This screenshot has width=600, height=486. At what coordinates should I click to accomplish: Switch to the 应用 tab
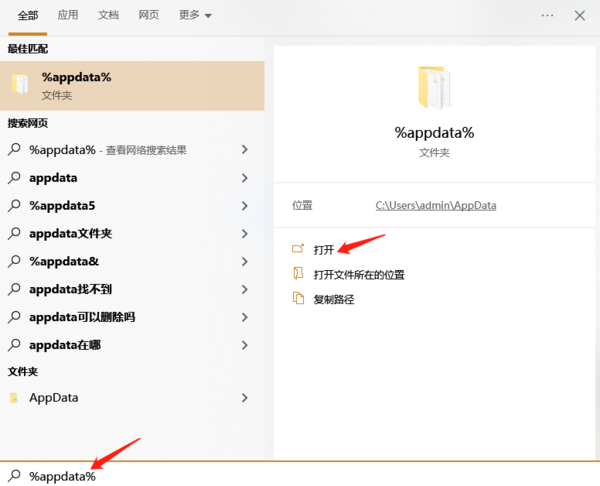68,16
